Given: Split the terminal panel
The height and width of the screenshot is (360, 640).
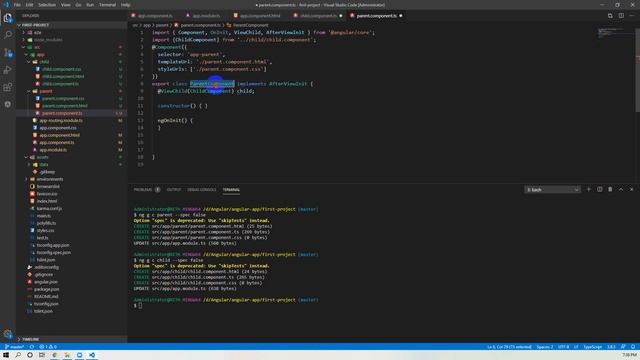Looking at the screenshot, I should [x=600, y=189].
